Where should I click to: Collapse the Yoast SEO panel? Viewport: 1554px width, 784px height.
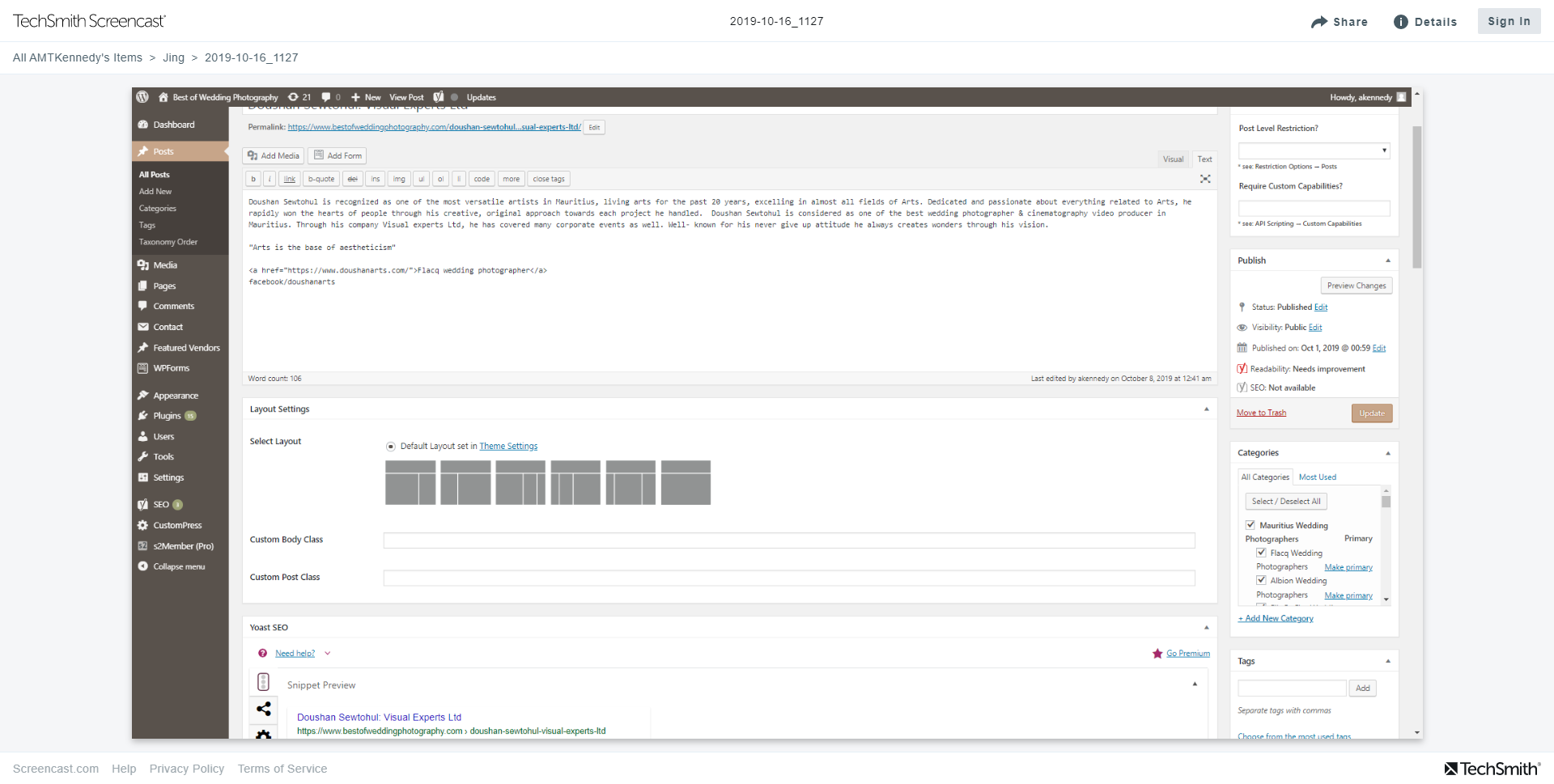click(x=1207, y=628)
